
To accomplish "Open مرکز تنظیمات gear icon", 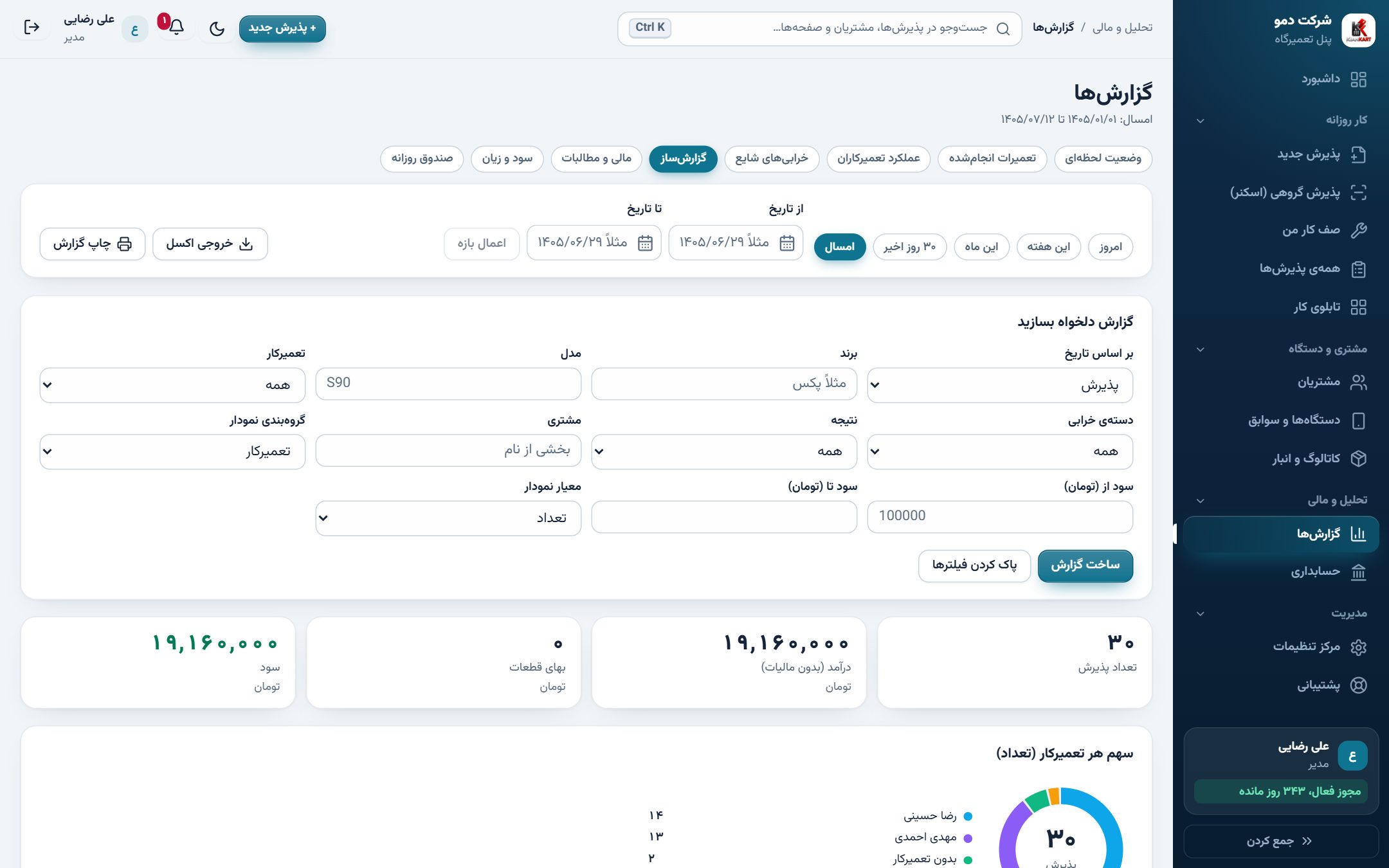I will pos(1358,647).
